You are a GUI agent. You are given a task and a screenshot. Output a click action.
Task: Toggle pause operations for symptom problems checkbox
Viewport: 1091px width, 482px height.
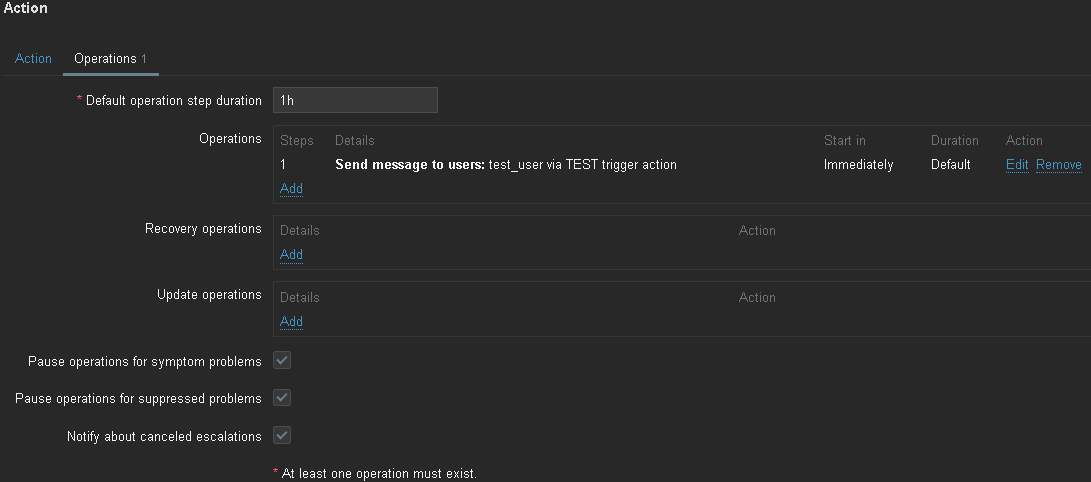(282, 361)
